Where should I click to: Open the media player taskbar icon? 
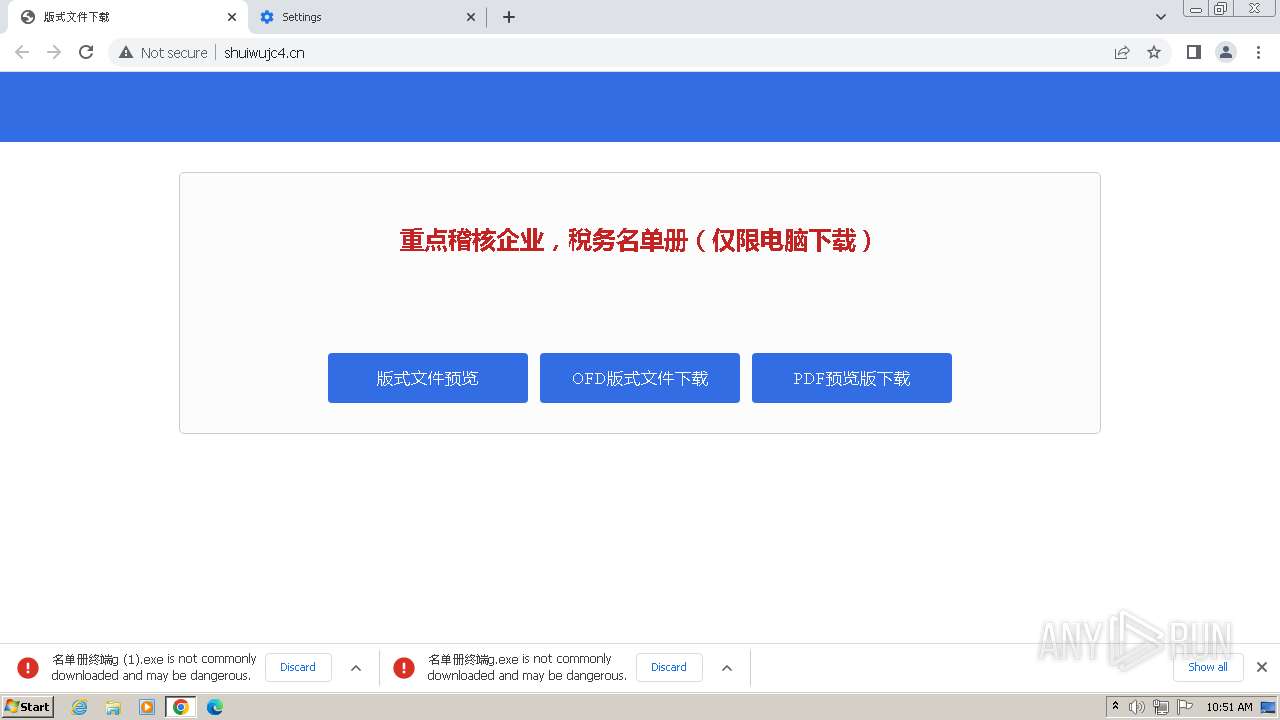click(x=147, y=707)
